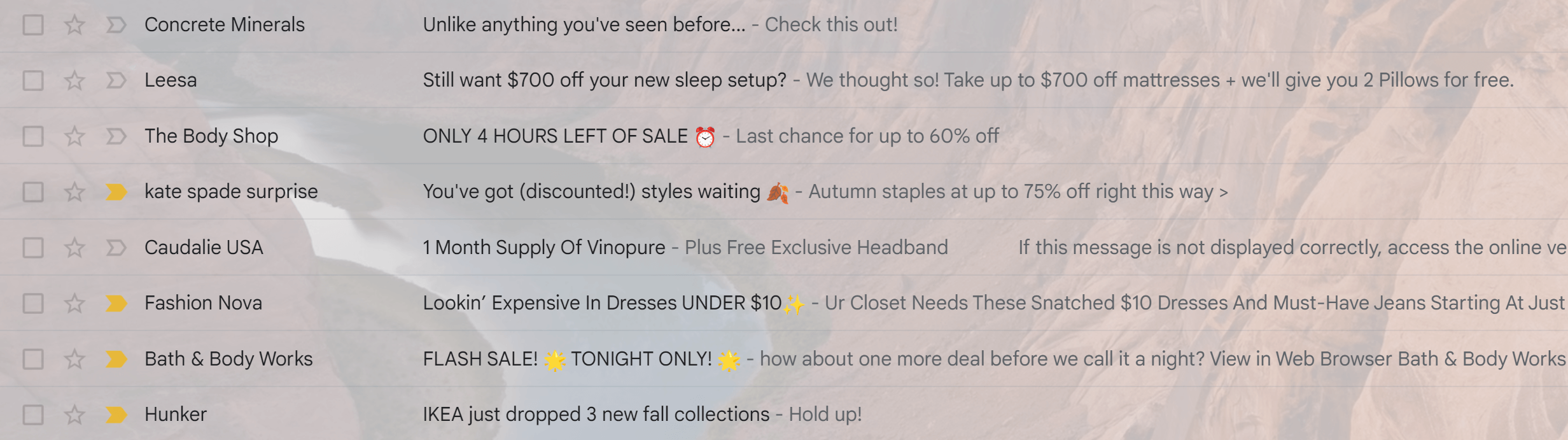This screenshot has height=440, width=1568.
Task: Click the Fashion Nova sender name
Action: tap(204, 303)
